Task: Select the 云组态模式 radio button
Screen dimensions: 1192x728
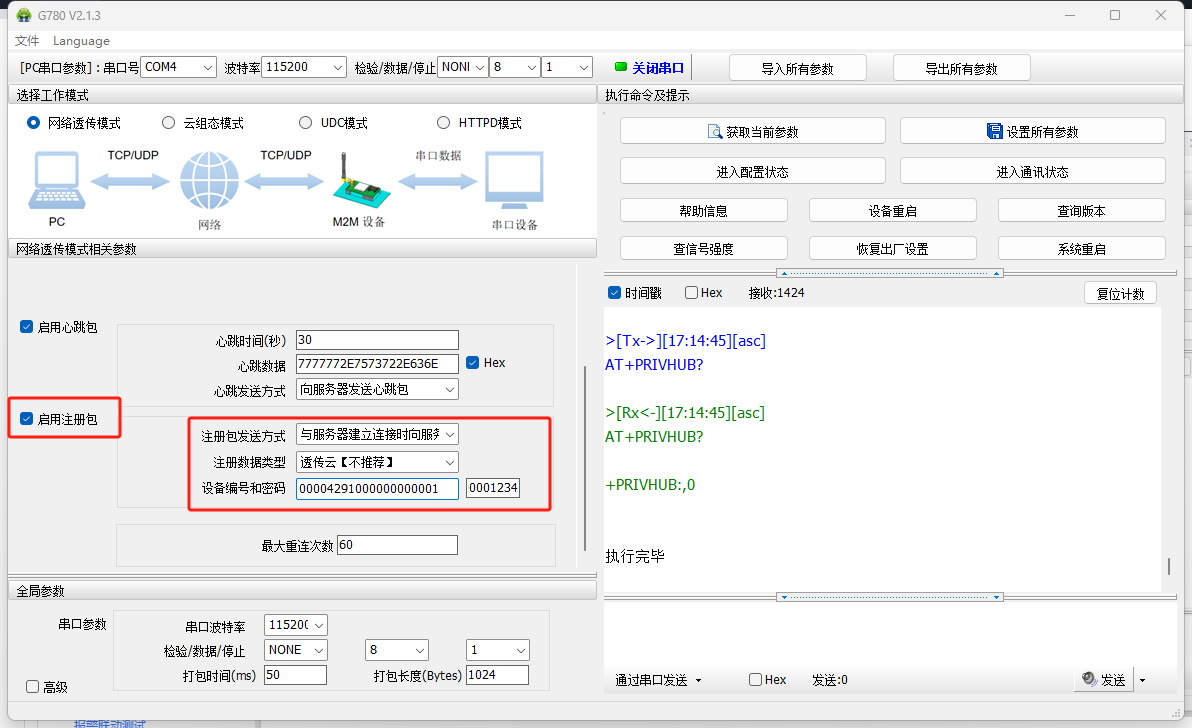Action: [168, 123]
